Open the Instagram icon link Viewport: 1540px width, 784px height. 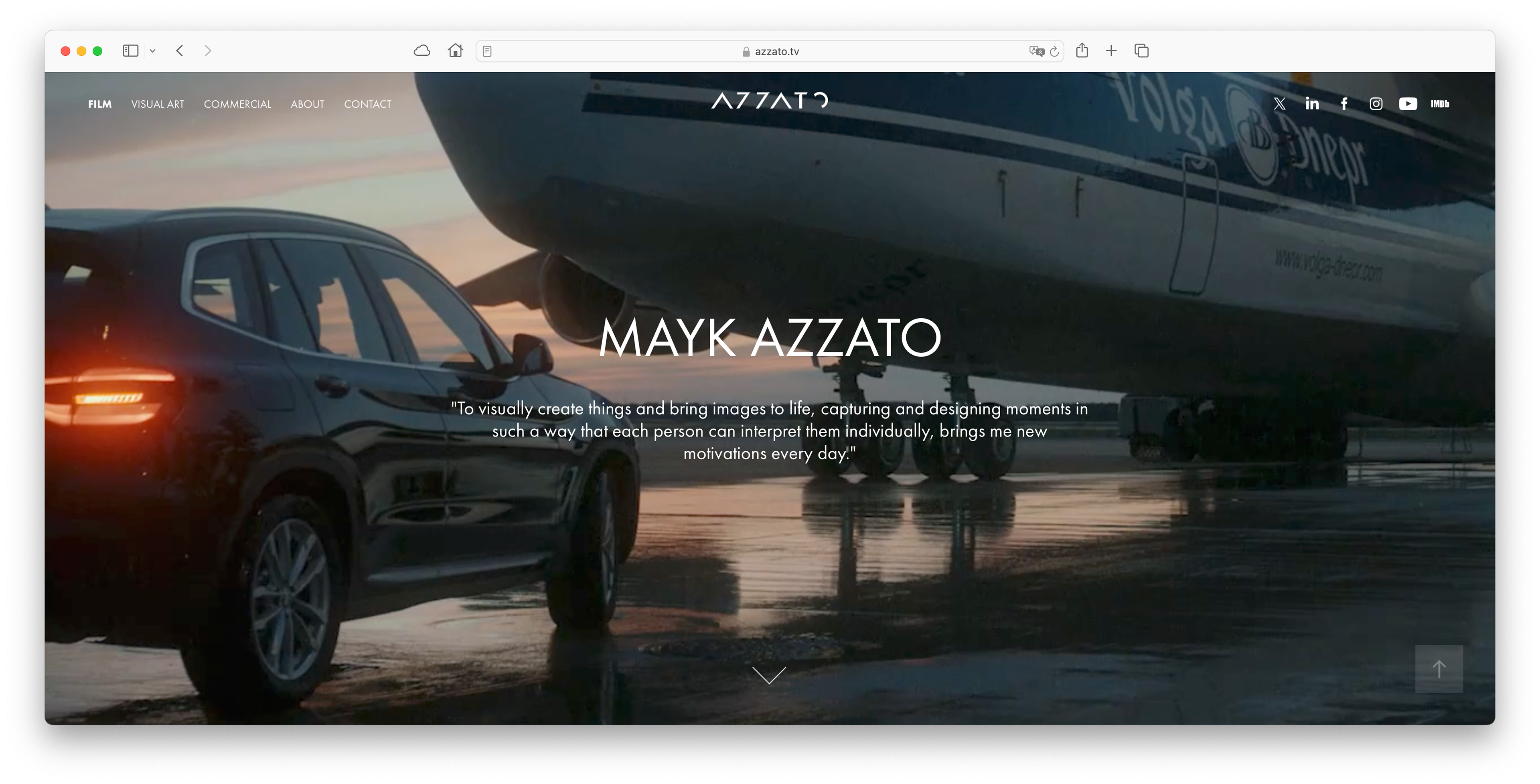coord(1376,104)
